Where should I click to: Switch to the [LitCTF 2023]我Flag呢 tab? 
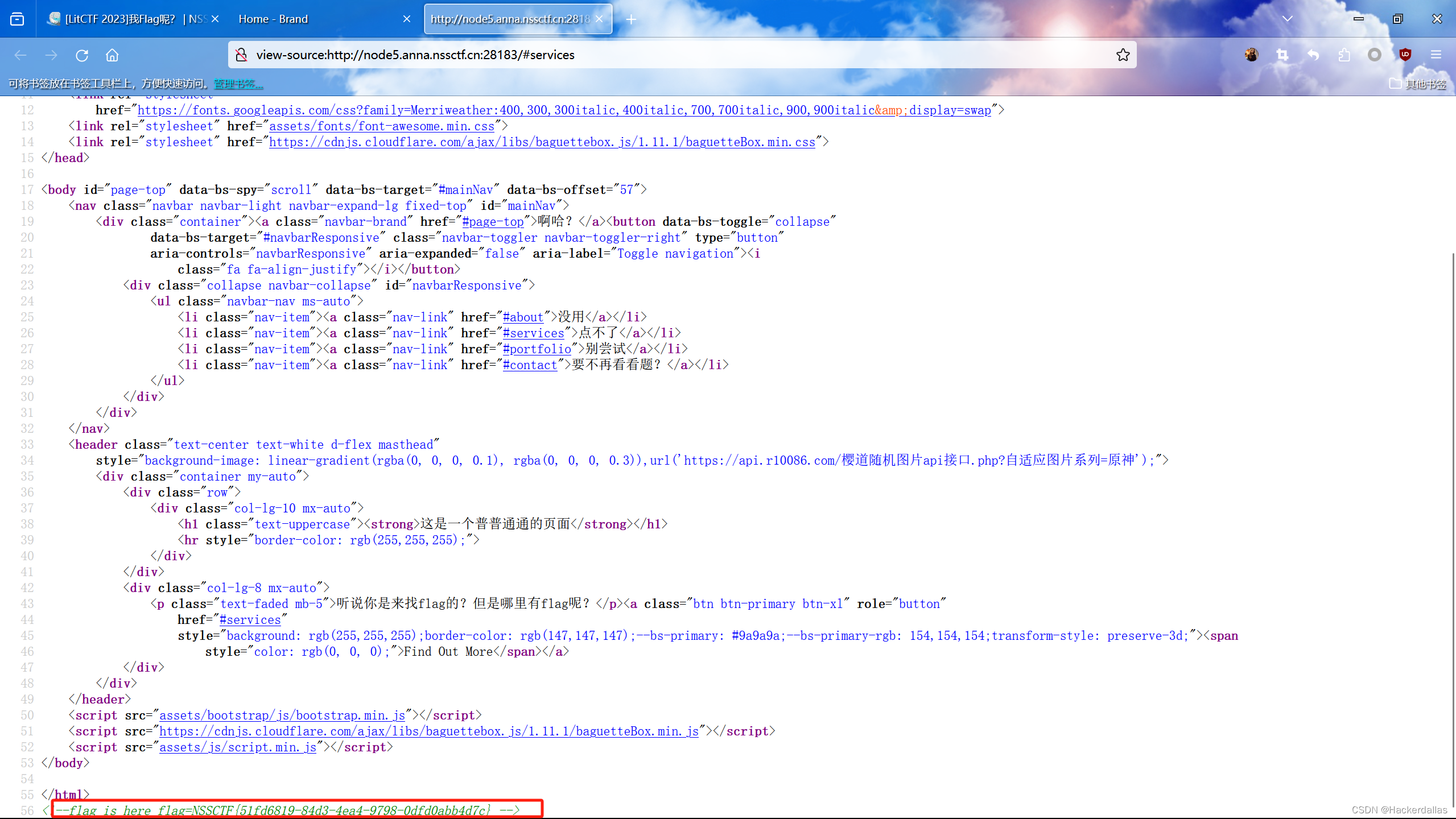pos(125,19)
